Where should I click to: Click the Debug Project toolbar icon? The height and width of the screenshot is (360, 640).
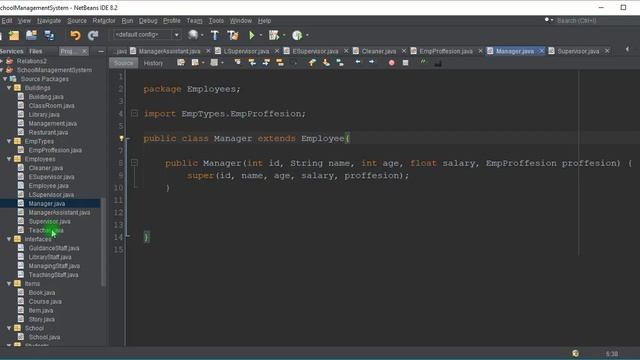pyautogui.click(x=274, y=36)
